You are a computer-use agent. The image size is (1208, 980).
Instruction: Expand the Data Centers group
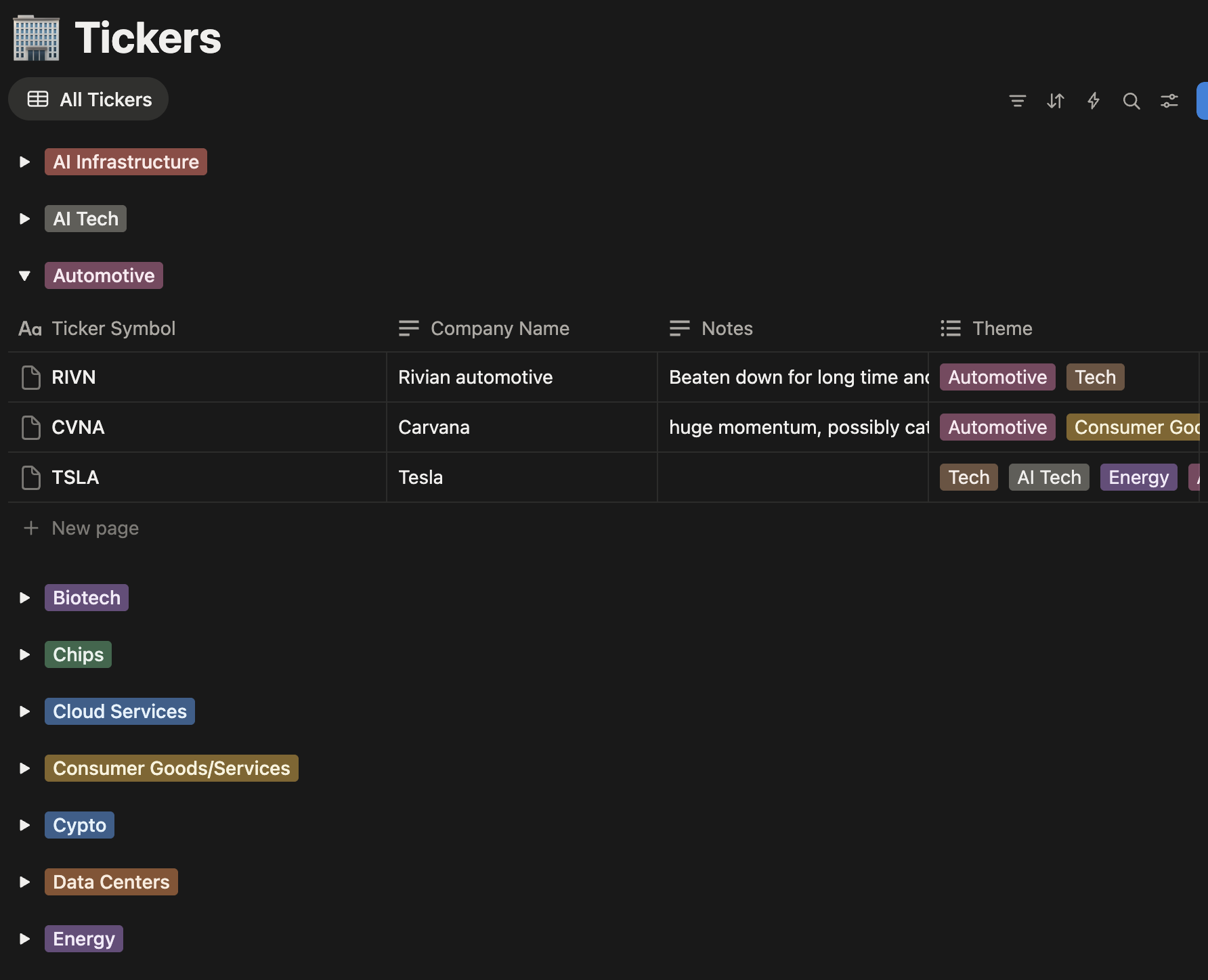tap(24, 882)
